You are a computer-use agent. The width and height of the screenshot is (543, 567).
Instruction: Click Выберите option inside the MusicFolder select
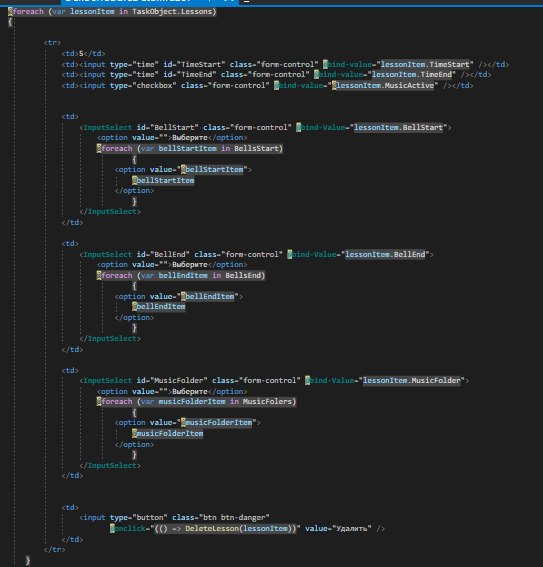[190, 391]
